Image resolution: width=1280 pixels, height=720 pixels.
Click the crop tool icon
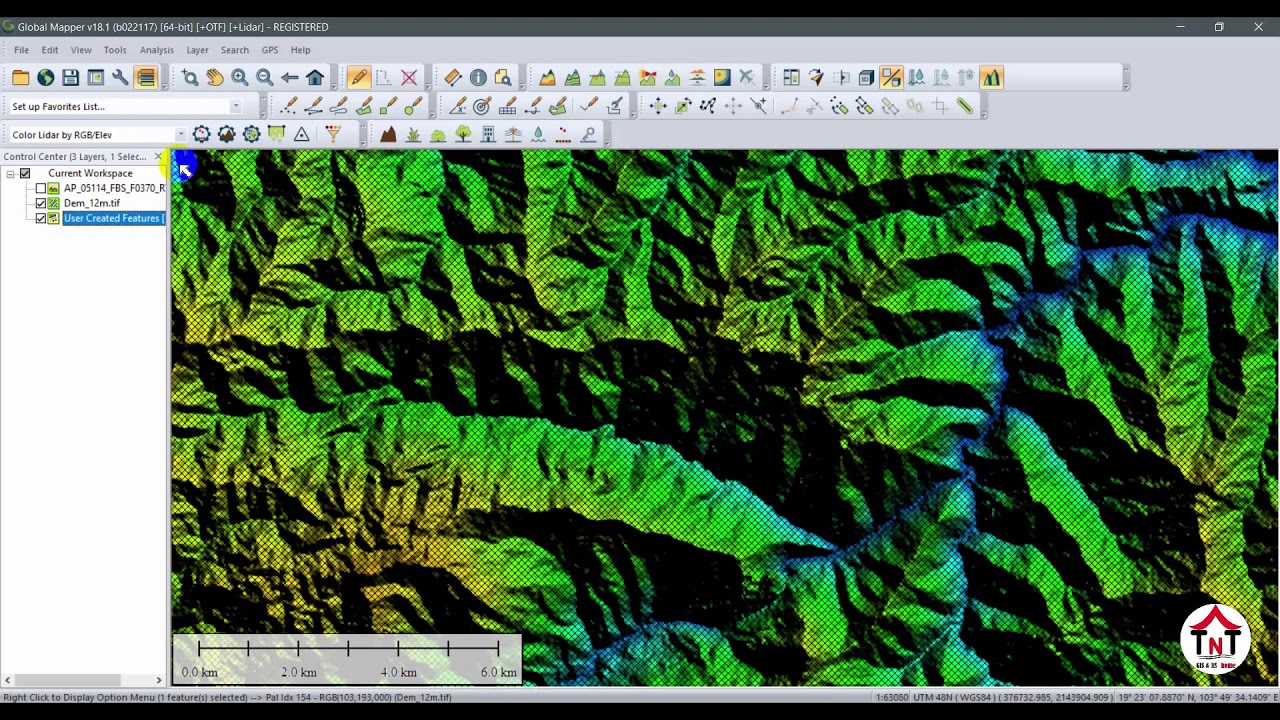pyautogui.click(x=940, y=106)
